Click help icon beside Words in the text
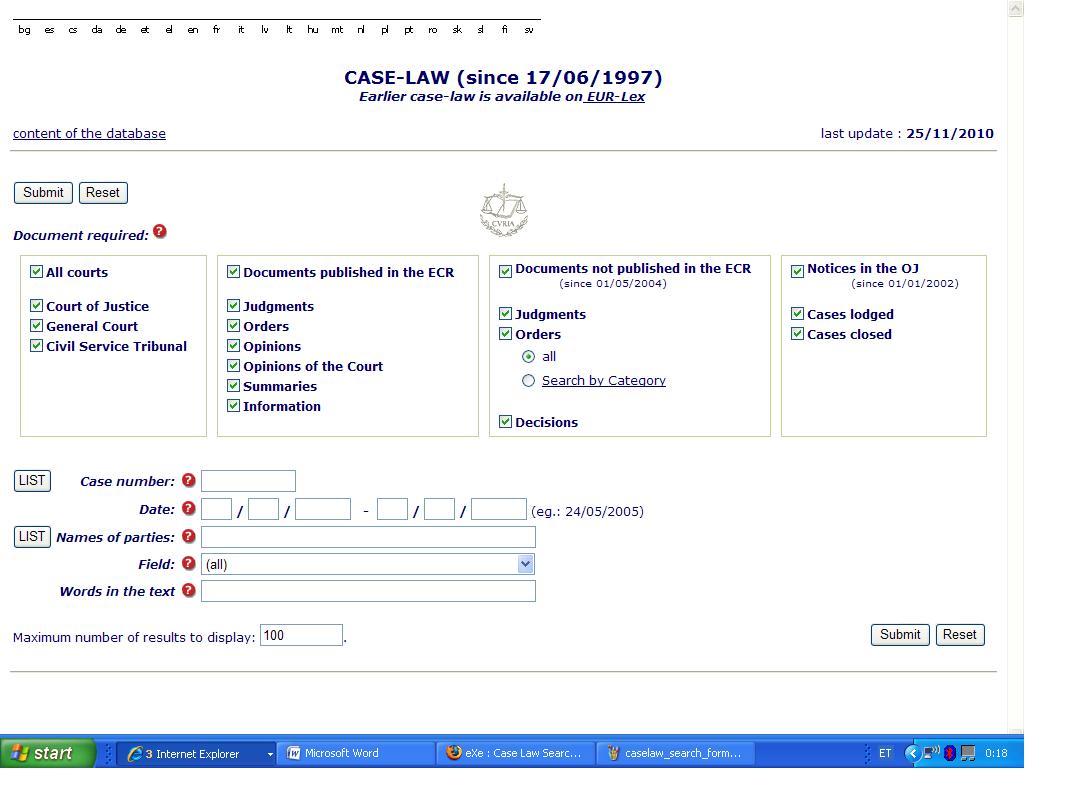The width and height of the screenshot is (1080, 810). click(x=188, y=591)
